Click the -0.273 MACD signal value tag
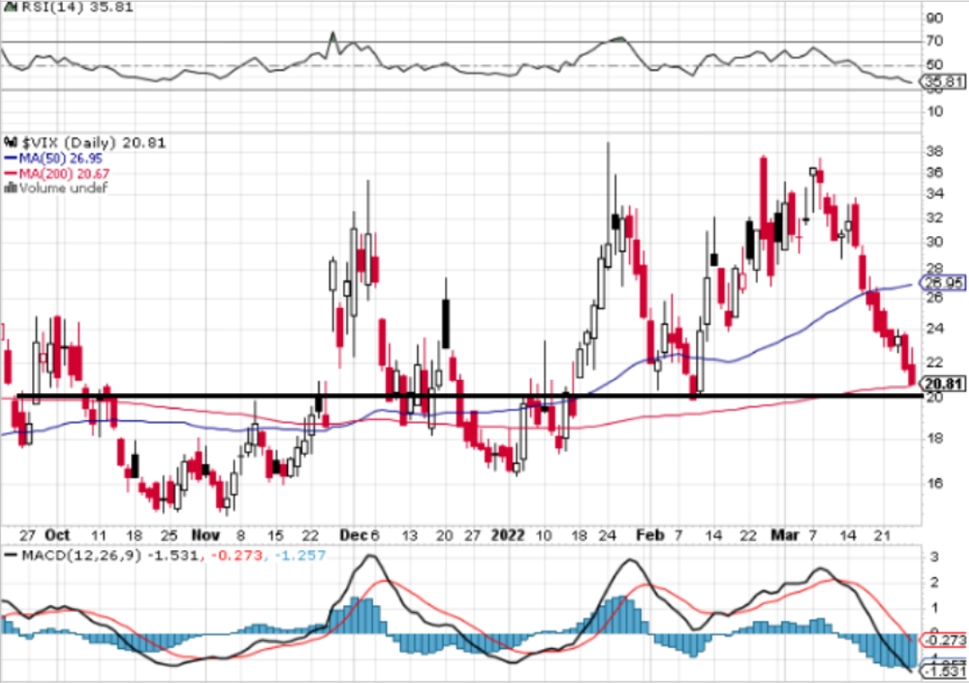969x683 pixels. point(945,641)
